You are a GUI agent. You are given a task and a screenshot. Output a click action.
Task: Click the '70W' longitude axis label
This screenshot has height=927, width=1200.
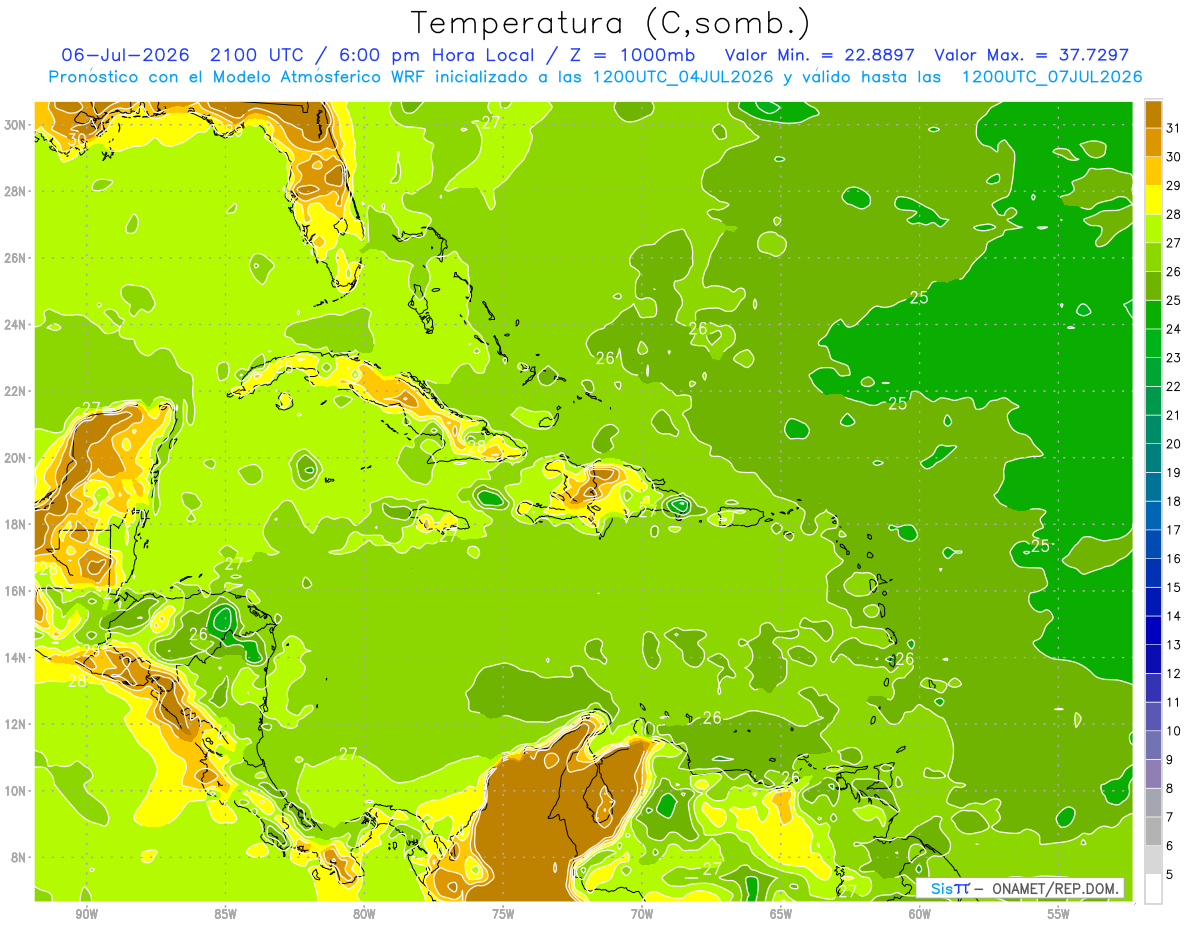(x=642, y=914)
